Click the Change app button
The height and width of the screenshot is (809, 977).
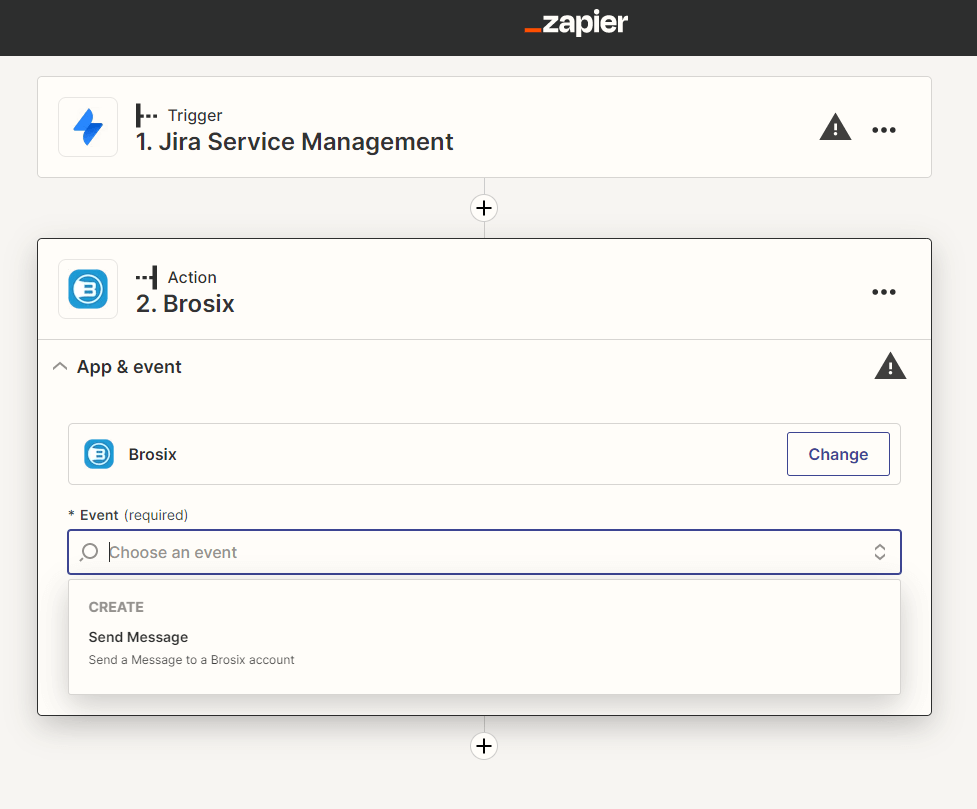(838, 454)
